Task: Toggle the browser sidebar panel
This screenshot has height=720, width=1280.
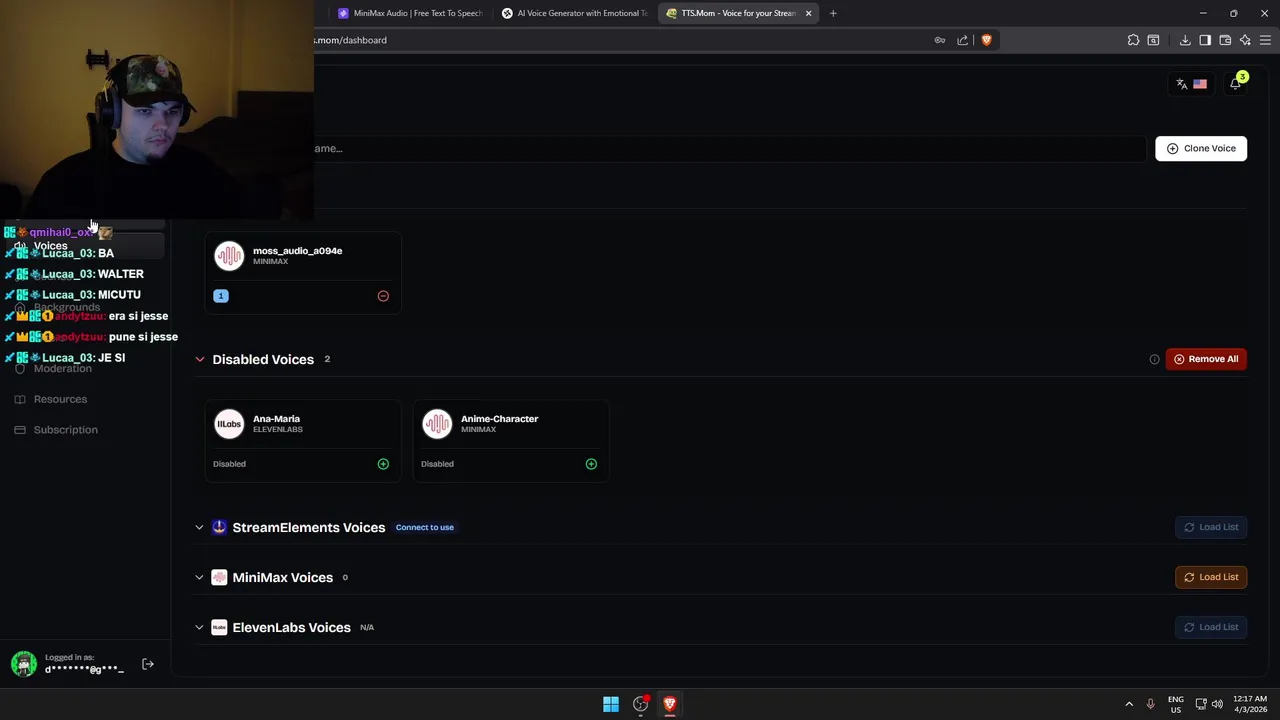Action: (x=1205, y=40)
